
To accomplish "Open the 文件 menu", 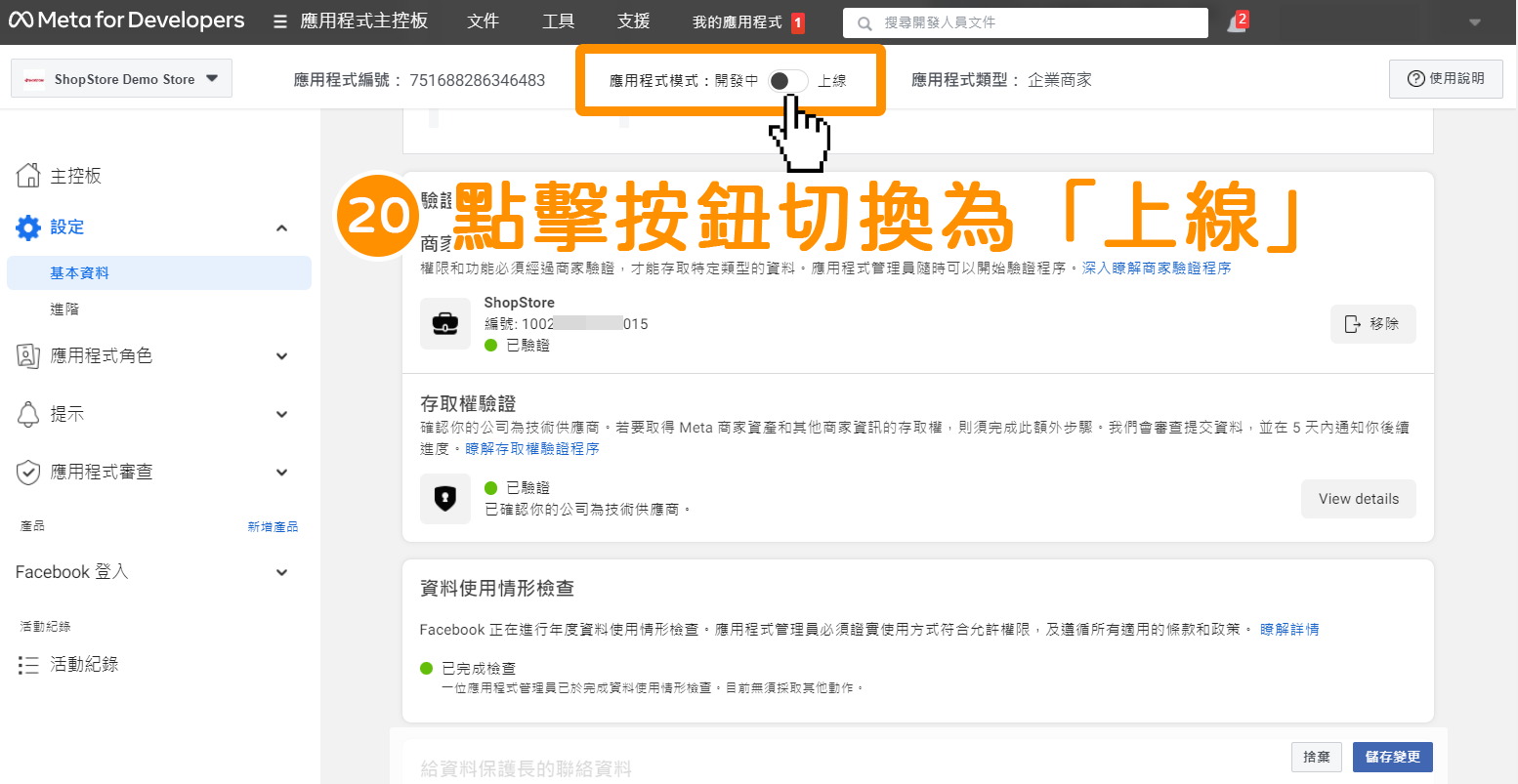I will 484,21.
